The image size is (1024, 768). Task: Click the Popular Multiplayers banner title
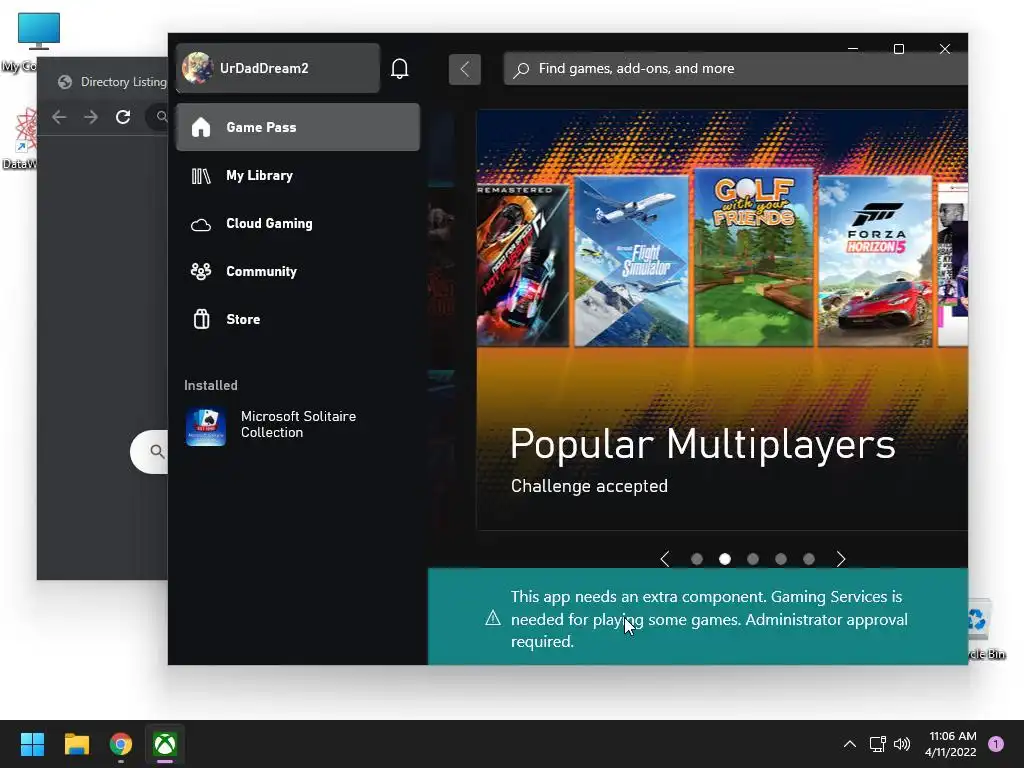click(703, 445)
